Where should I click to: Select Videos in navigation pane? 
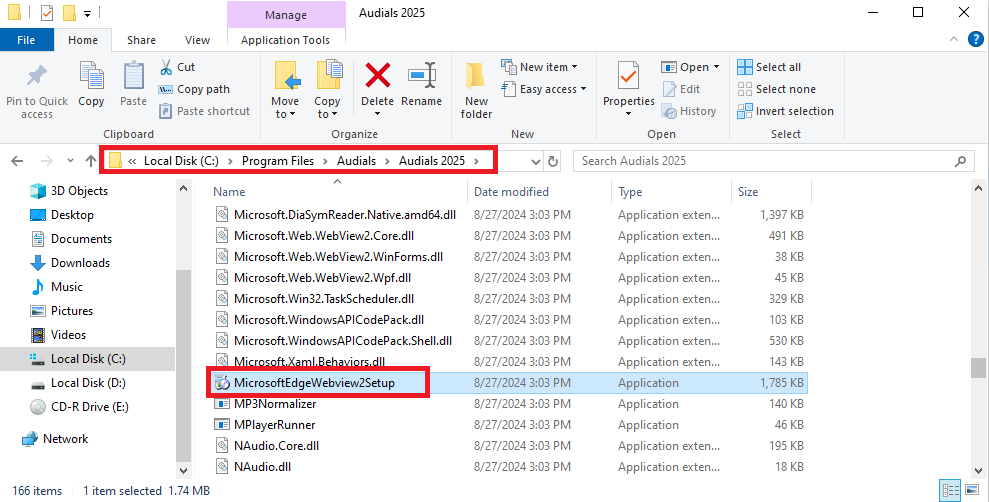click(58, 334)
